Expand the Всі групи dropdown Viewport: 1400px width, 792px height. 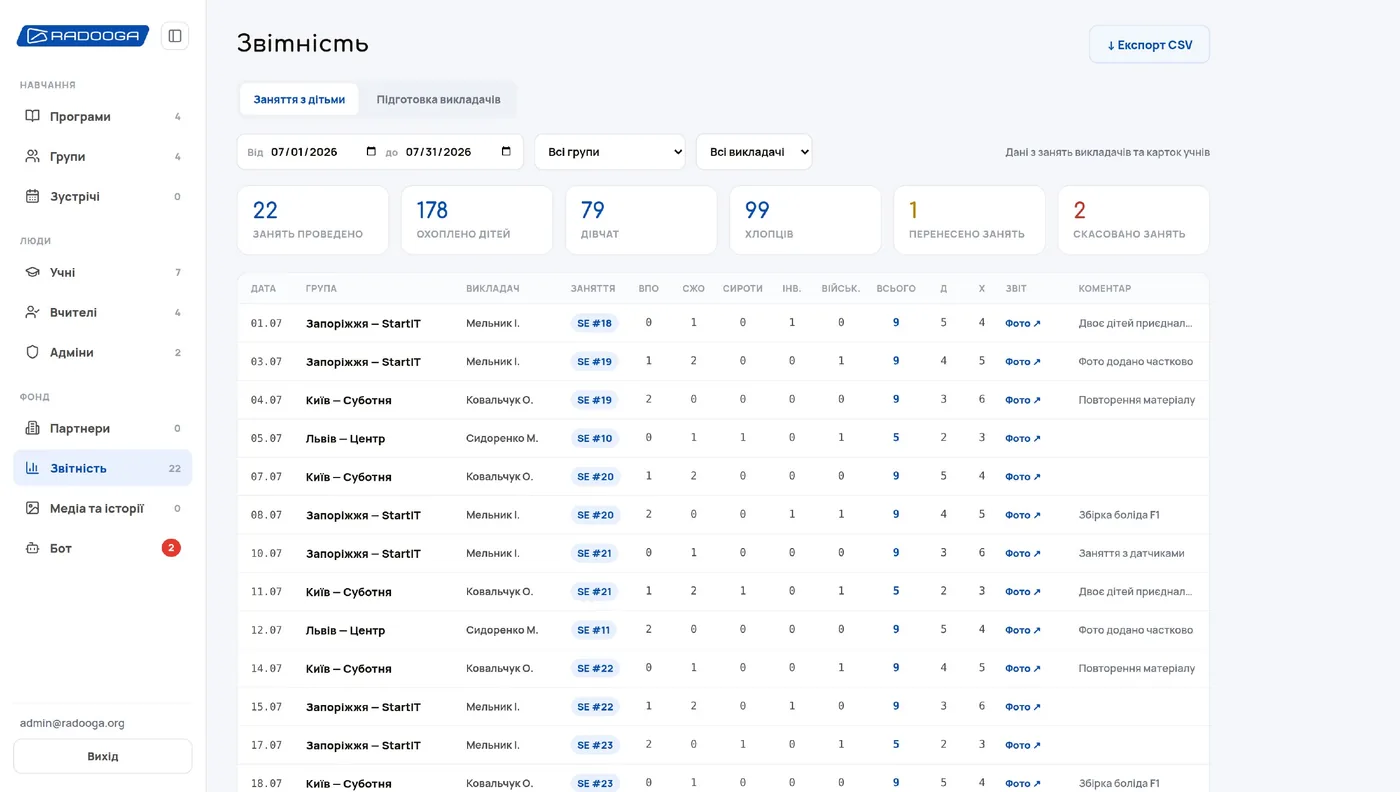610,152
